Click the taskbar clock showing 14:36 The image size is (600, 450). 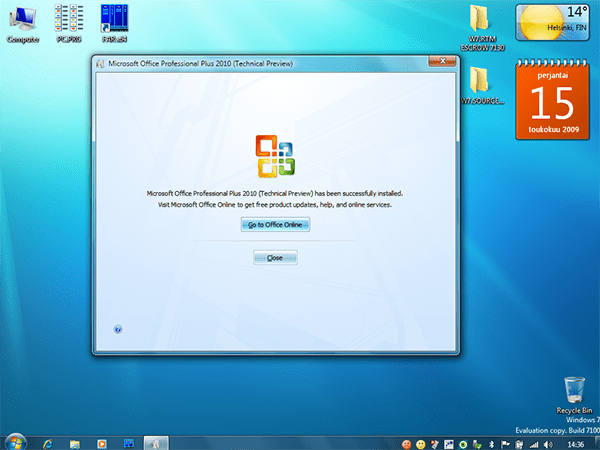[x=576, y=444]
